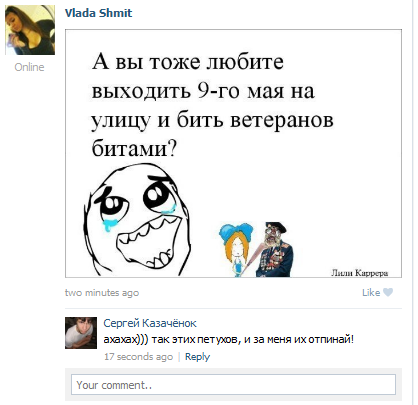This screenshot has width=418, height=405.
Task: Click Reply on Сергей's comment
Action: (197, 357)
